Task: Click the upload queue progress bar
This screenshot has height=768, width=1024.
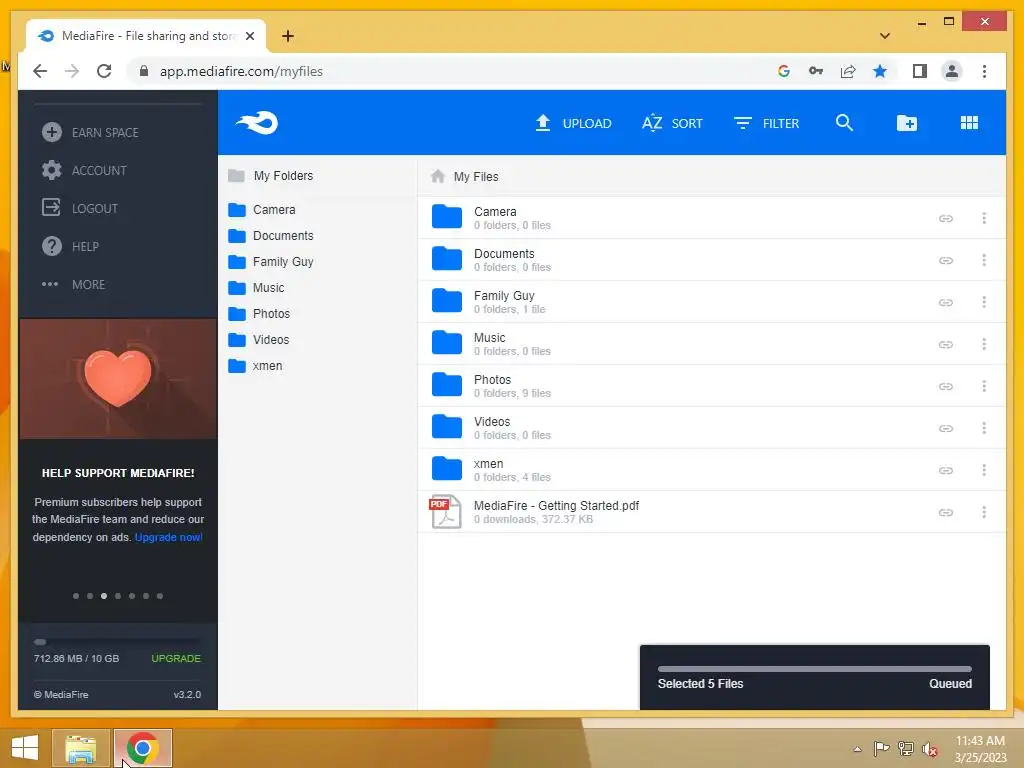Action: (x=814, y=669)
